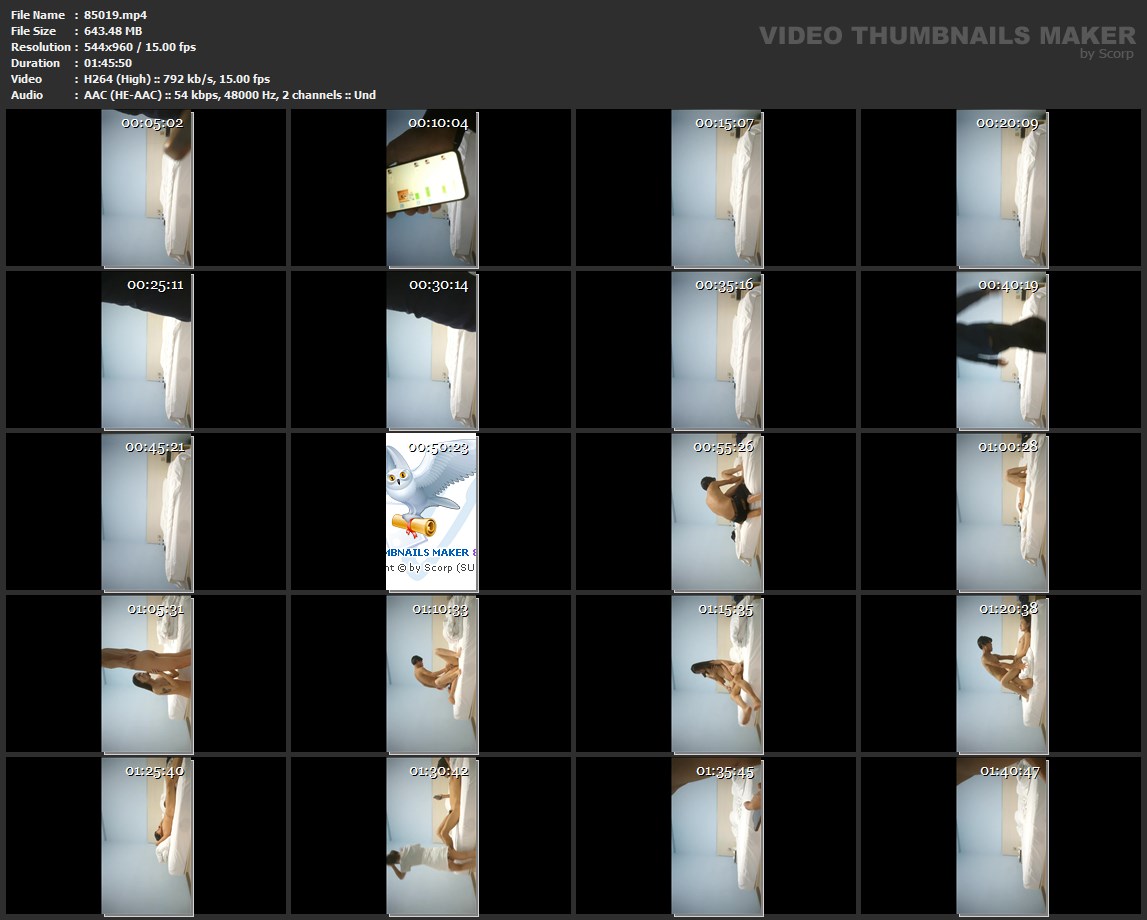Select the thumbnail at timestamp 00:45:21
This screenshot has width=1147, height=920.
coord(146,514)
